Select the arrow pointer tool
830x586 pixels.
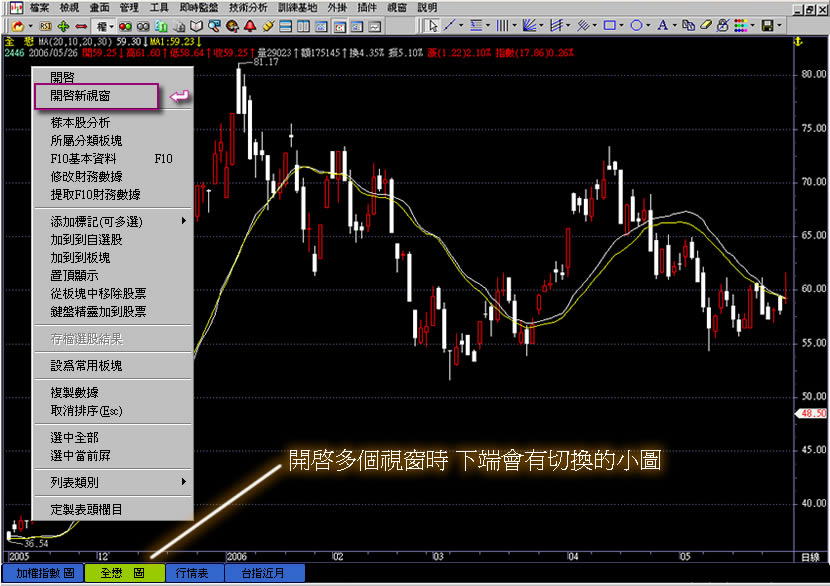click(x=433, y=25)
